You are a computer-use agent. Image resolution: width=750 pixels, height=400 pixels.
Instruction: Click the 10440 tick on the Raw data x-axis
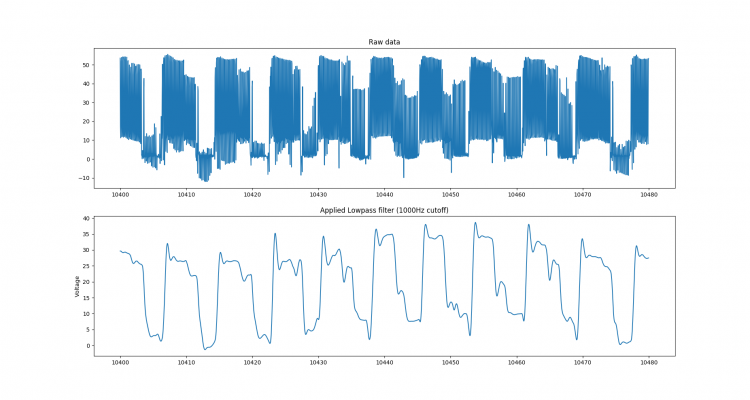click(x=384, y=195)
